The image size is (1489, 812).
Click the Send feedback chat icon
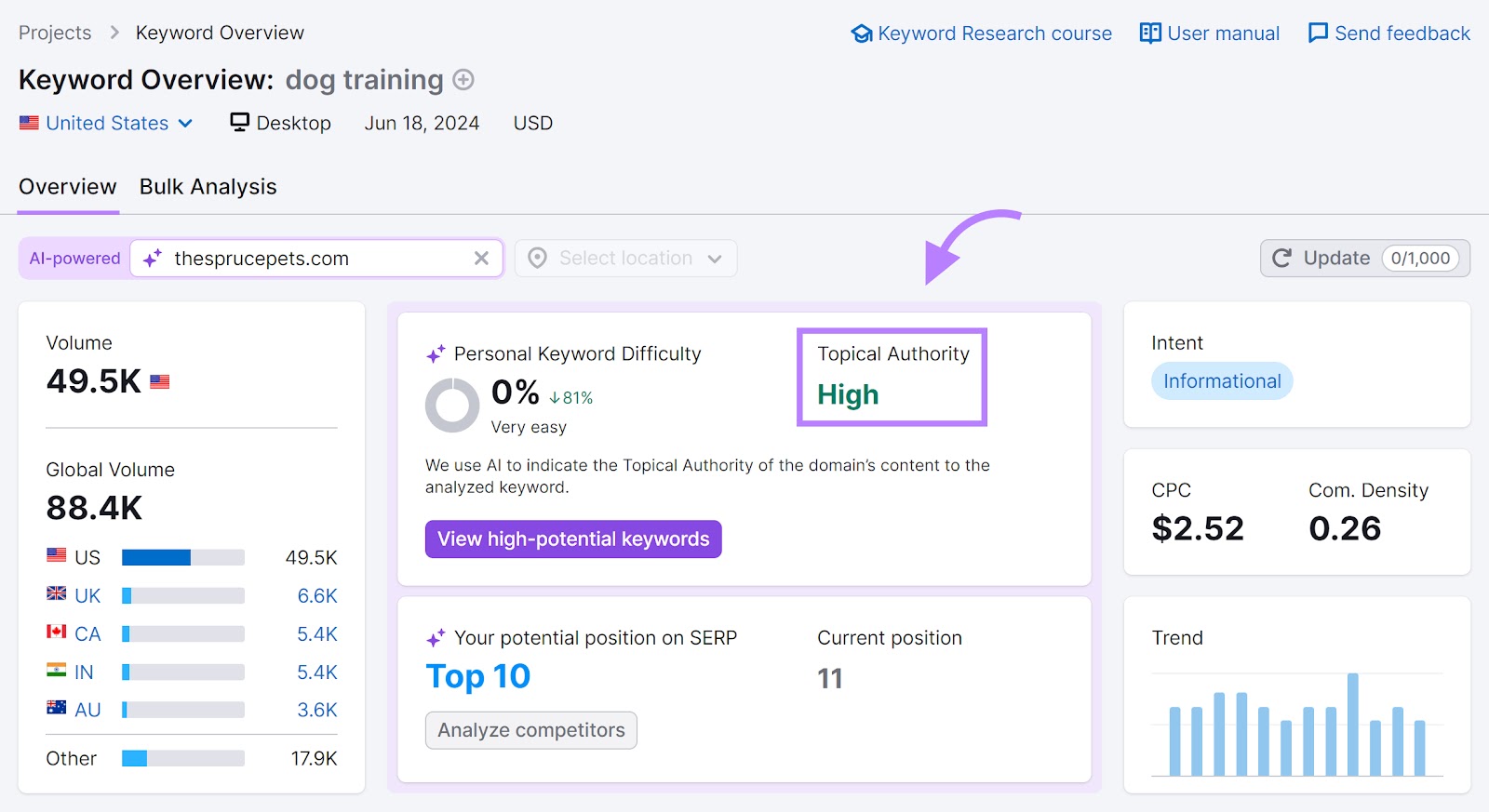(x=1318, y=33)
